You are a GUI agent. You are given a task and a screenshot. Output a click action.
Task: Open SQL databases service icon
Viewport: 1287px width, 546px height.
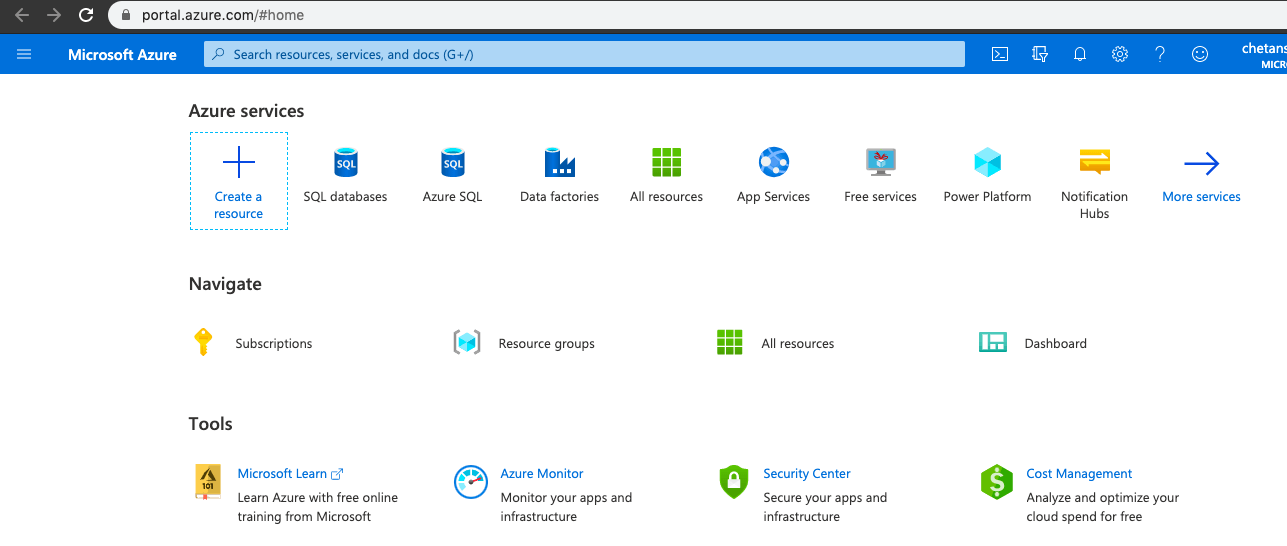point(346,162)
